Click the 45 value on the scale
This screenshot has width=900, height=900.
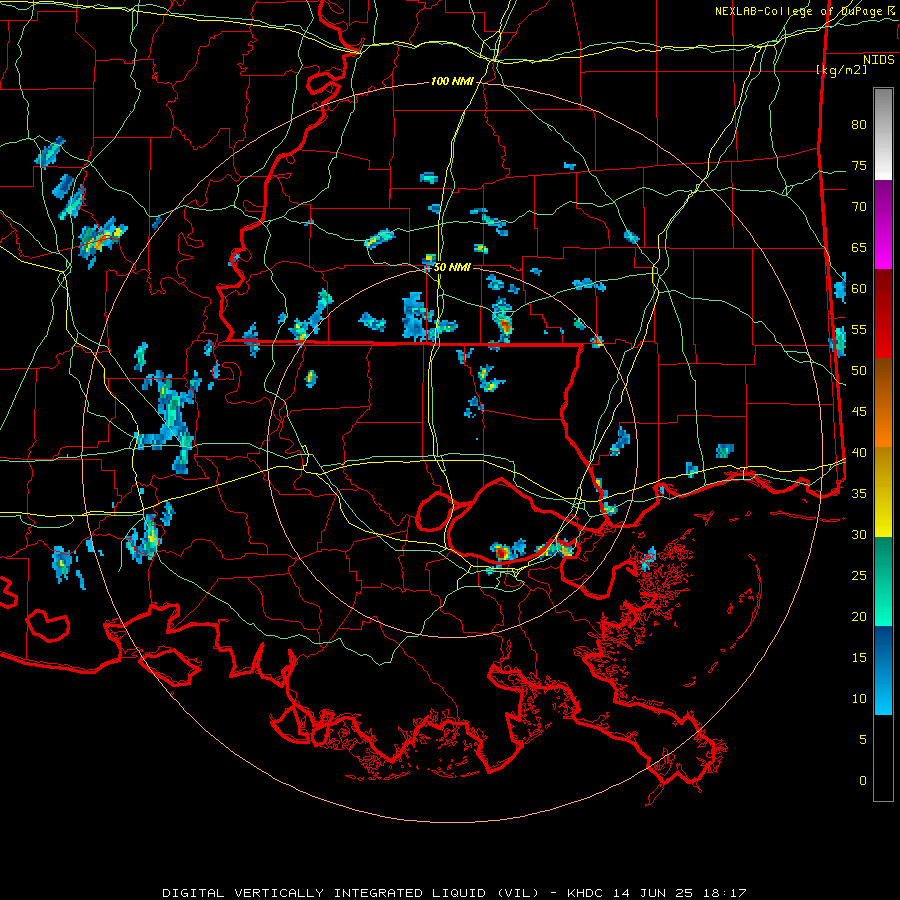pyautogui.click(x=859, y=412)
